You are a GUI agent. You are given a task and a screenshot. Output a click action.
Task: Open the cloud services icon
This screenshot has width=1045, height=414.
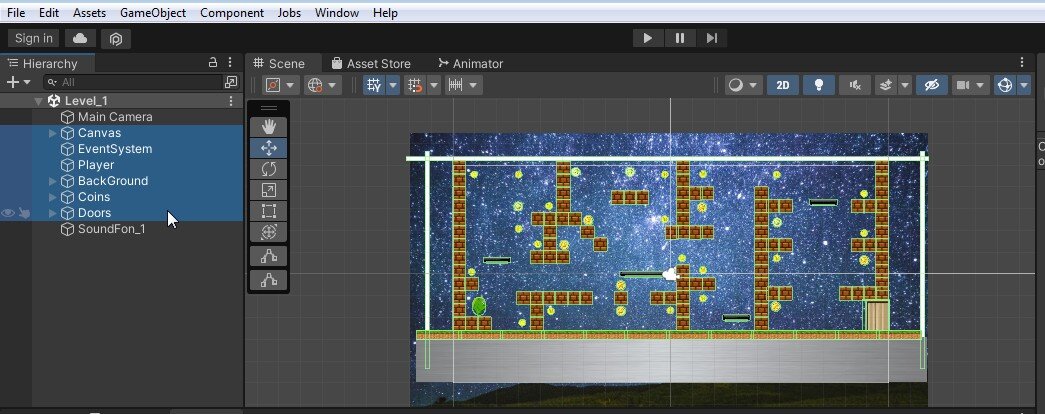(80, 39)
